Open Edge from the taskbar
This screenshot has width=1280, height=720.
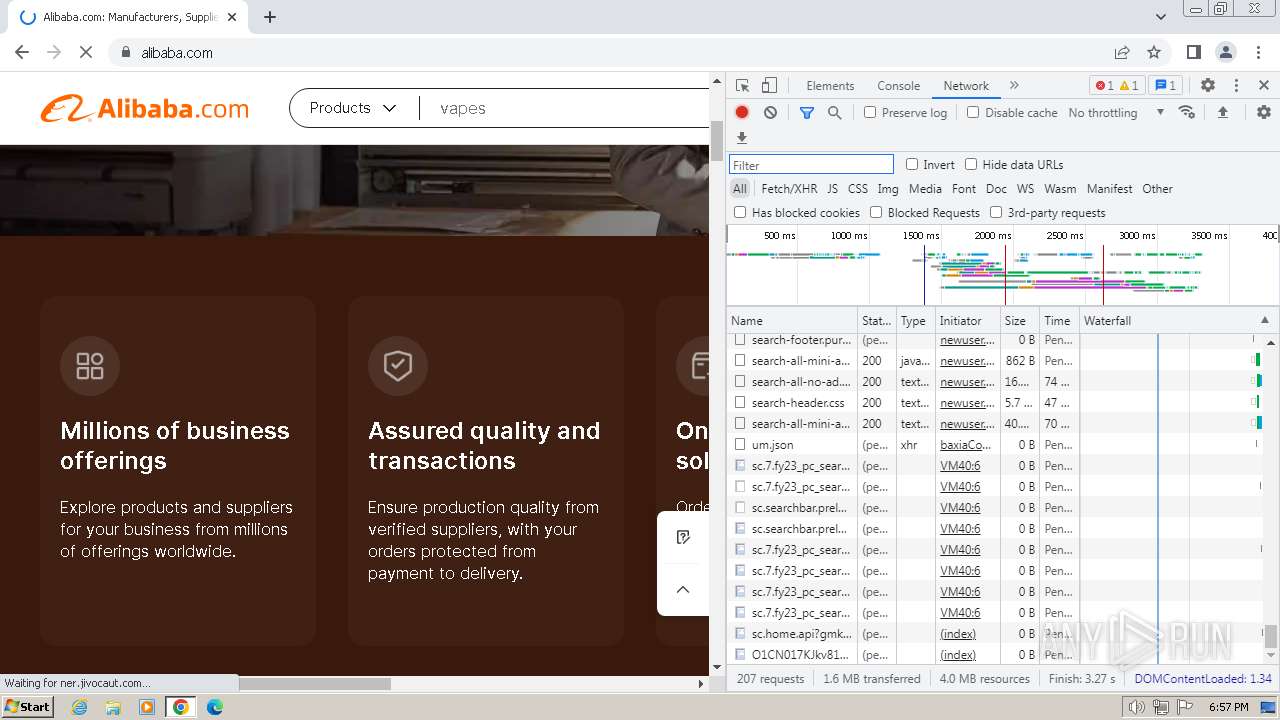pos(215,707)
